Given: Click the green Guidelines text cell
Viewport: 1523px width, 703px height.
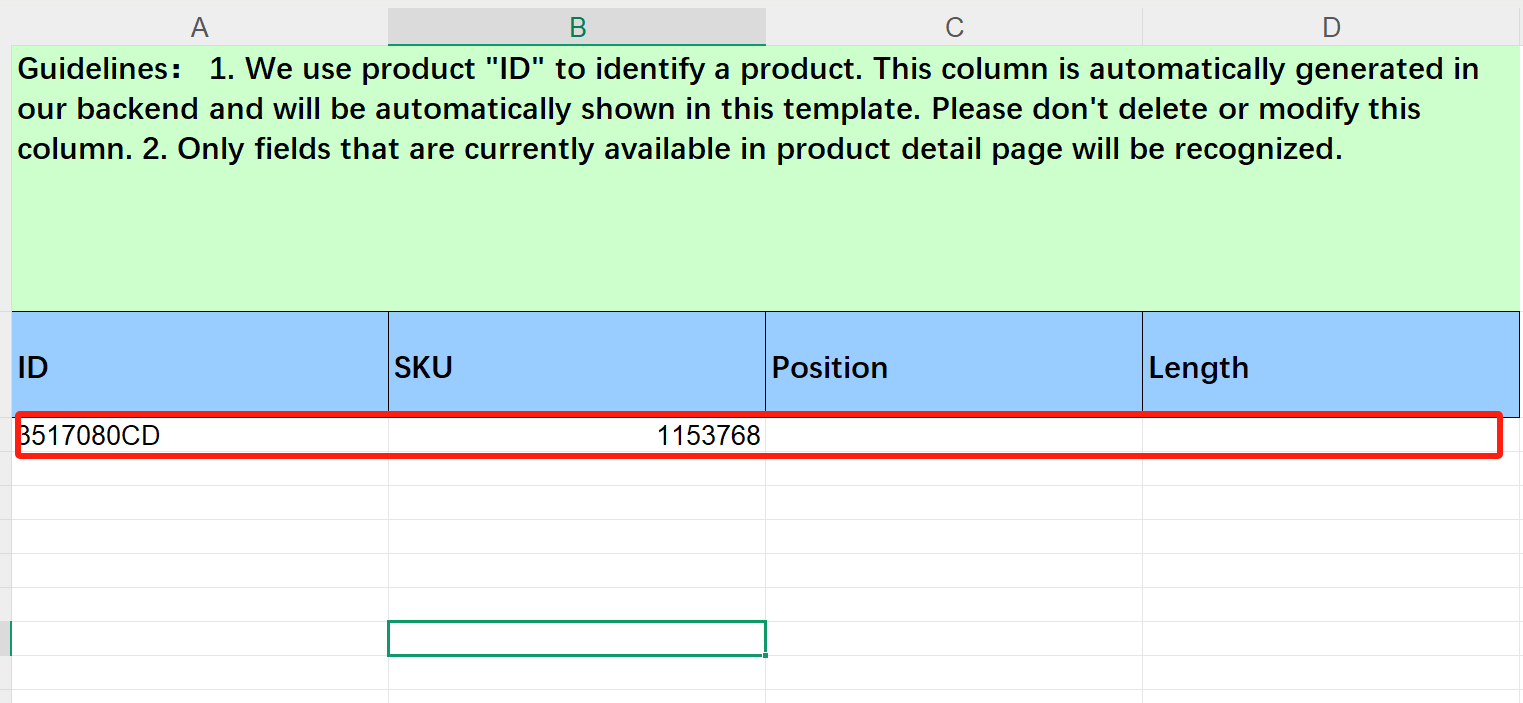Looking at the screenshot, I should click(765, 178).
